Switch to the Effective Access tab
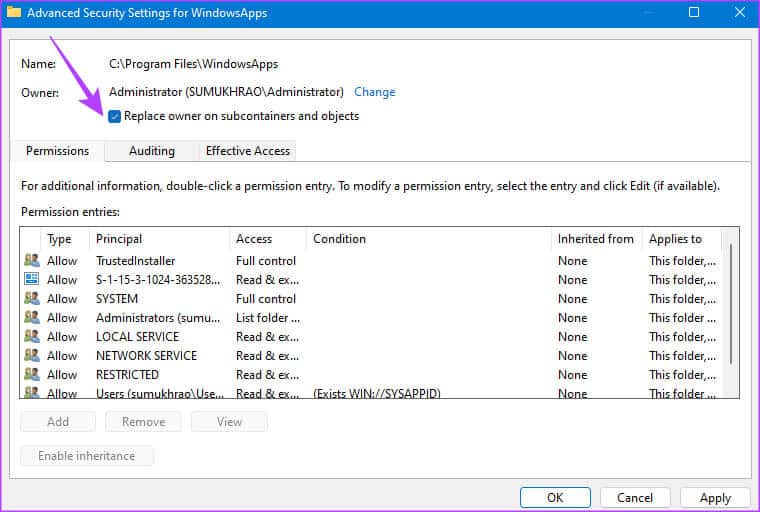Screen dimensions: 760x512 248,151
